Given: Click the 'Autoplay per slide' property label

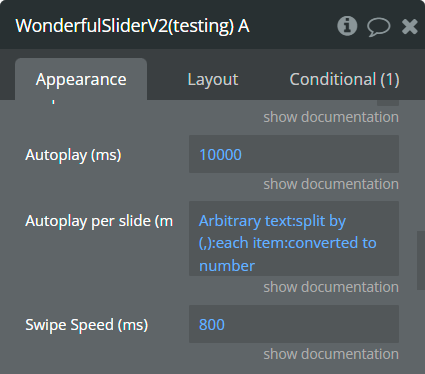Looking at the screenshot, I should (99, 221).
